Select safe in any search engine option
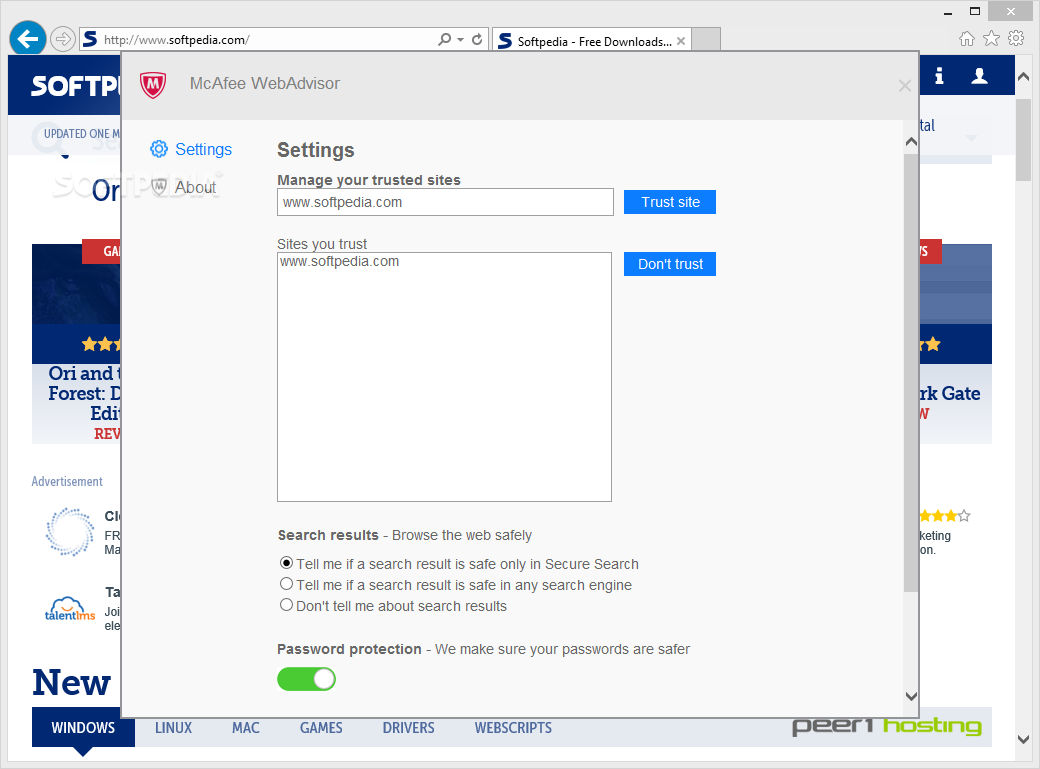The image size is (1040, 769). tap(286, 584)
